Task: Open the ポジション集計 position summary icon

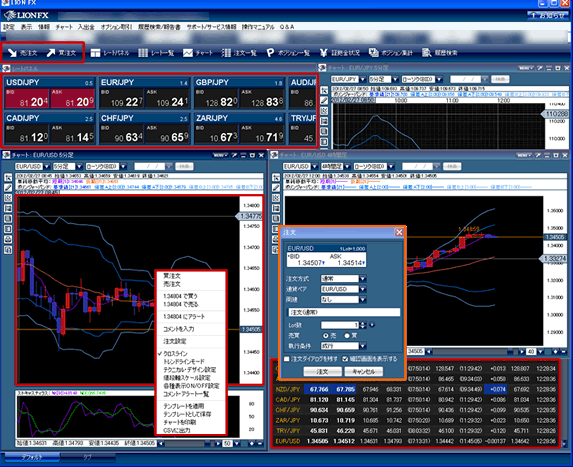Action: tap(391, 53)
